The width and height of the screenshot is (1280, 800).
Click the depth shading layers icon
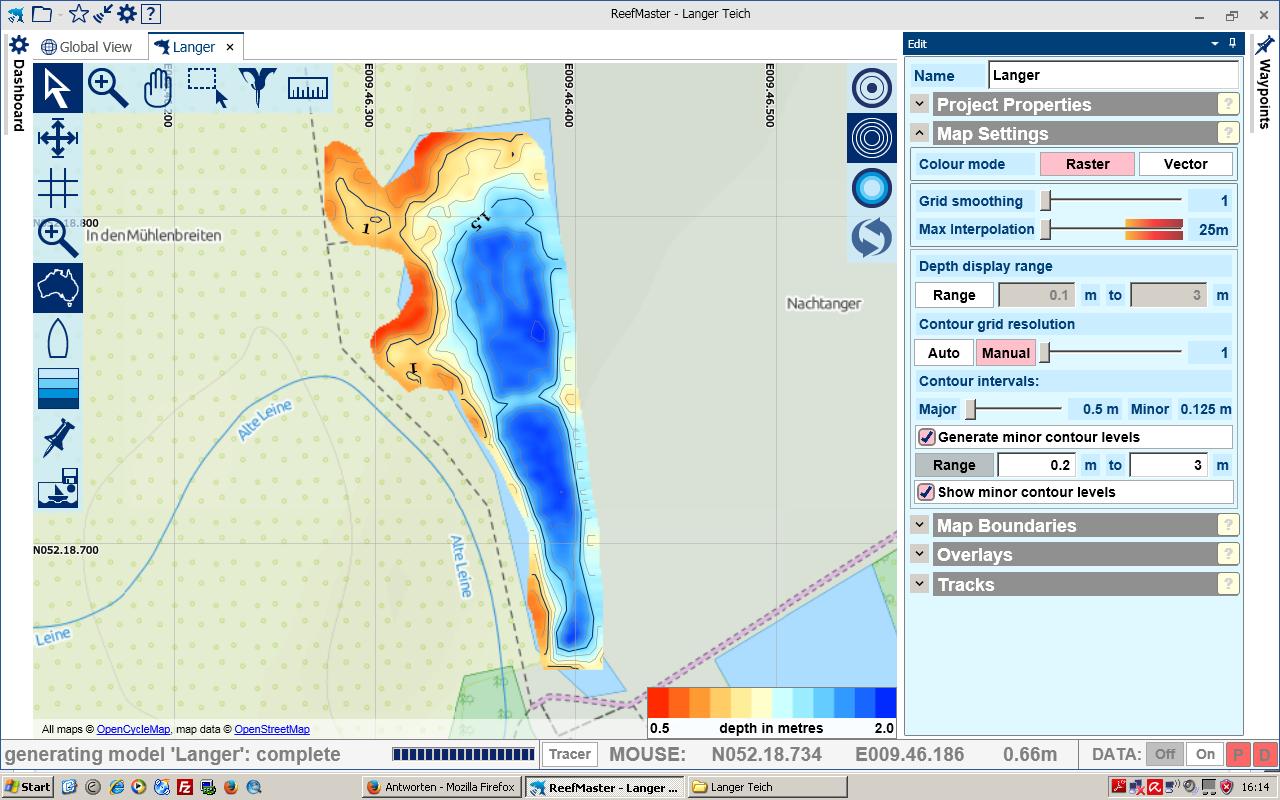click(57, 388)
